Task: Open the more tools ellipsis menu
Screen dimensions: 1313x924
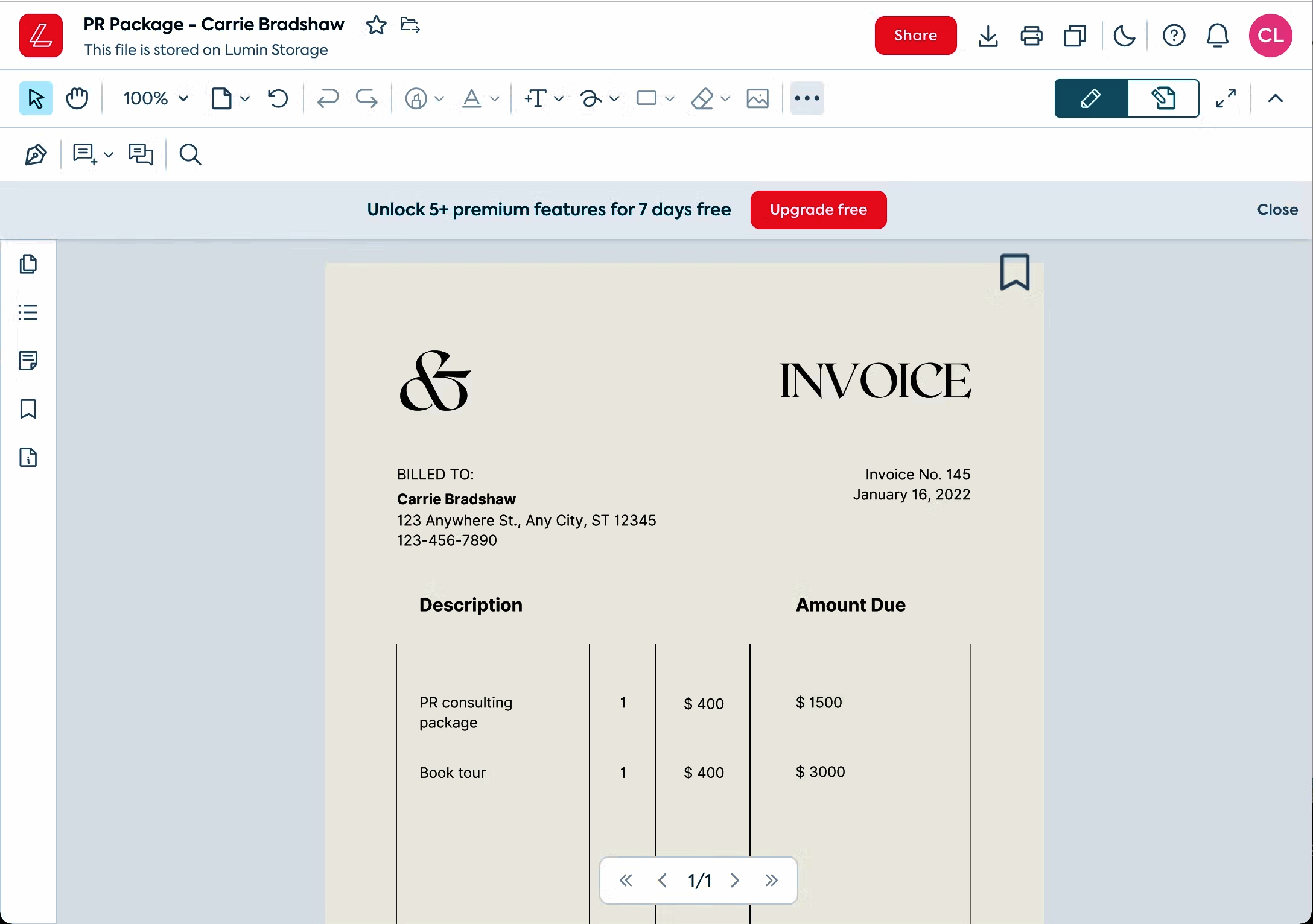Action: (x=807, y=98)
